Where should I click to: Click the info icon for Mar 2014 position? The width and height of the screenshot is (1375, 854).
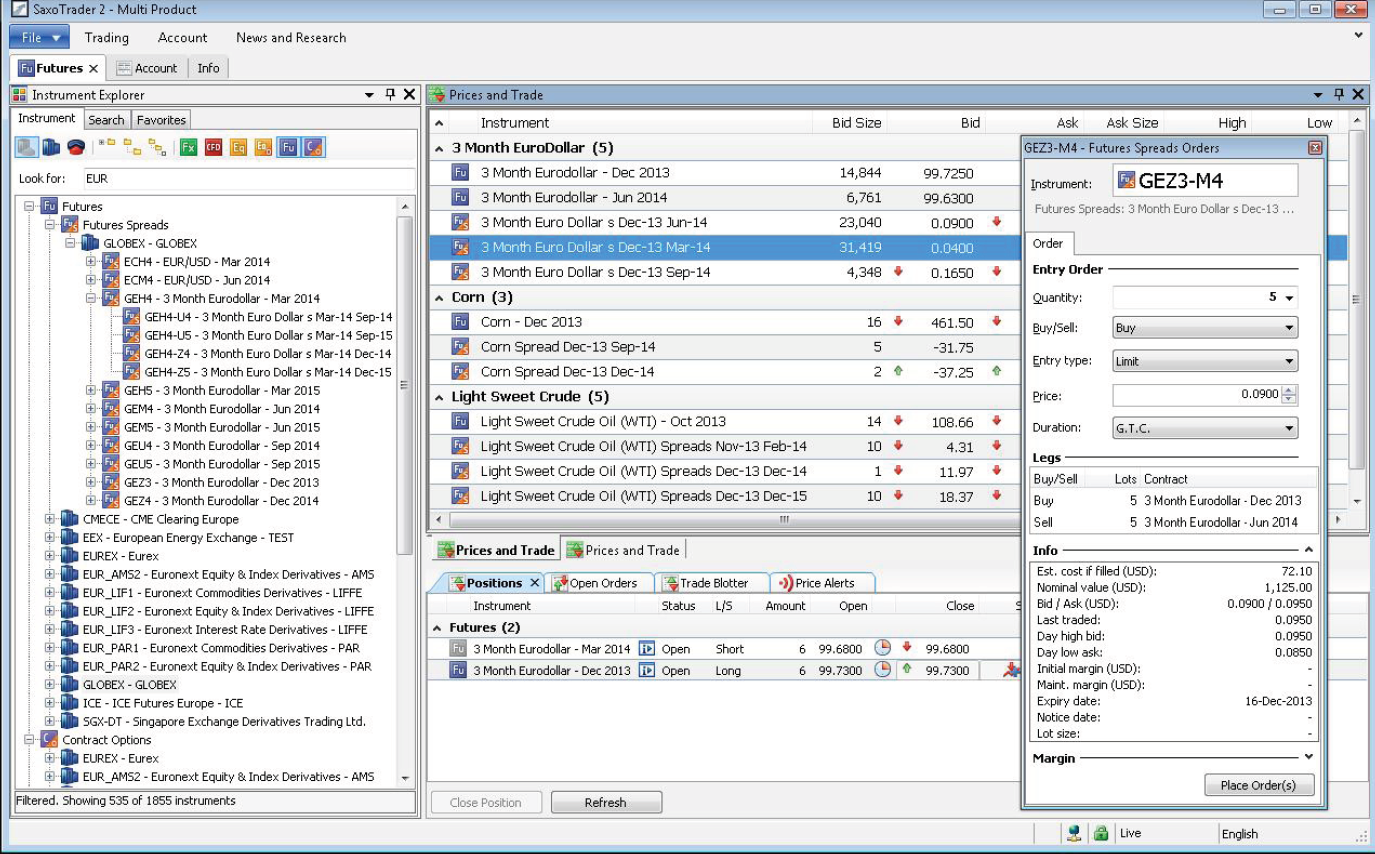click(x=646, y=648)
